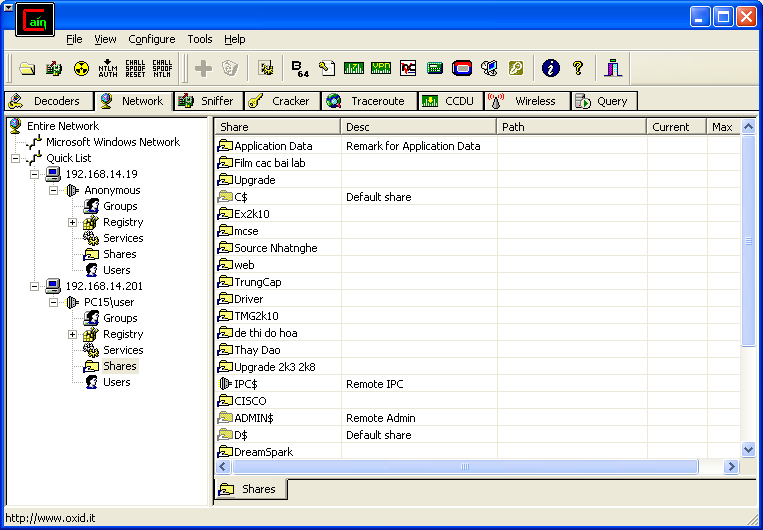
Task: Collapse the Quick List tree node
Action: [x=15, y=158]
